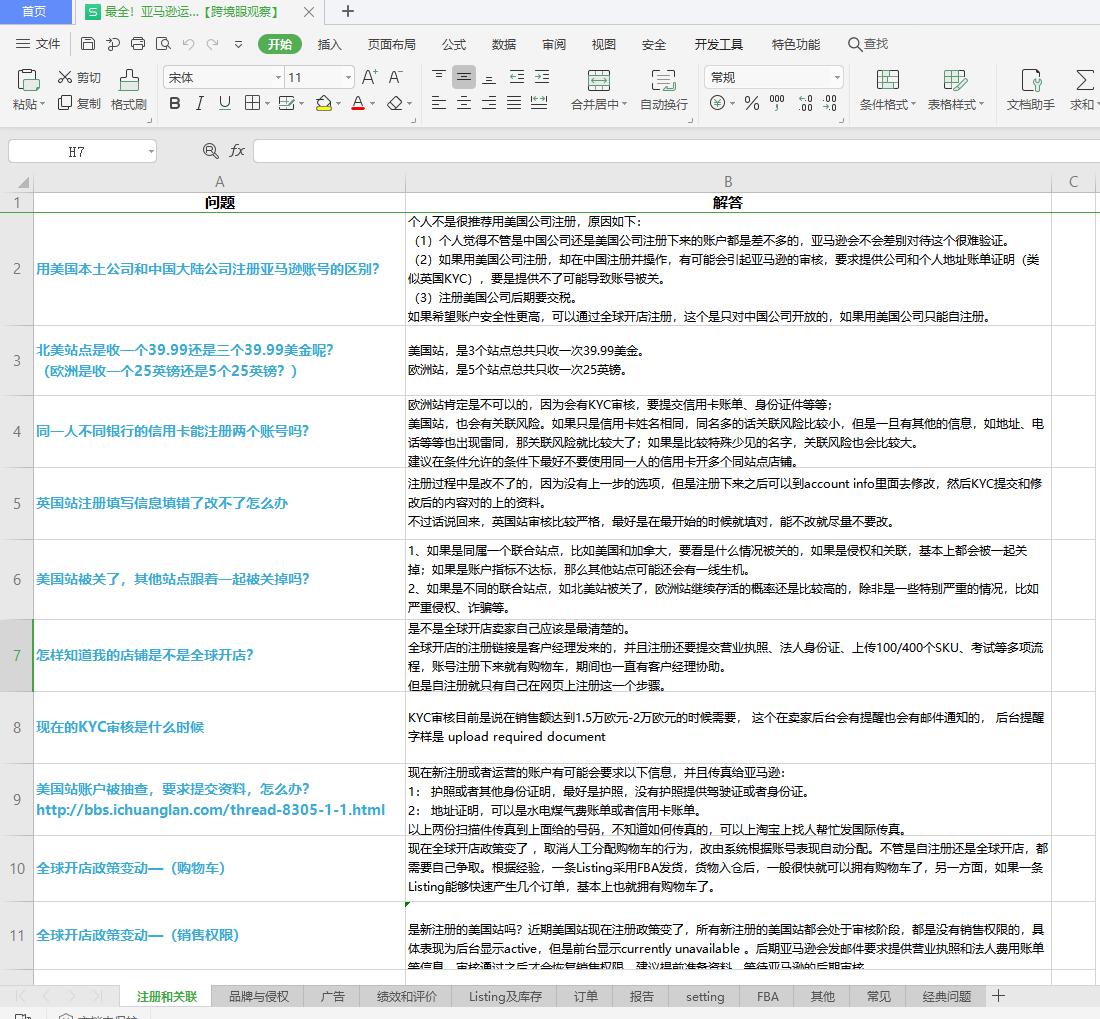Image resolution: width=1100 pixels, height=1019 pixels.
Task: Open the bbs.ichuanglan.com thread link
Action: tap(210, 809)
